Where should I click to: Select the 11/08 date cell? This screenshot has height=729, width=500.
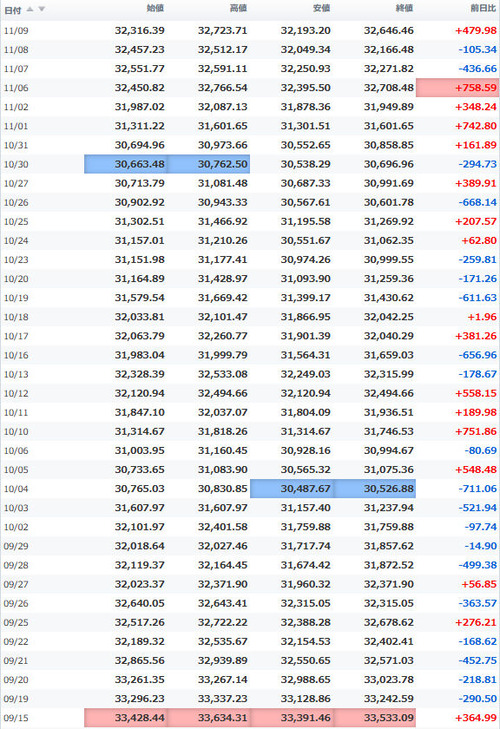pos(16,50)
